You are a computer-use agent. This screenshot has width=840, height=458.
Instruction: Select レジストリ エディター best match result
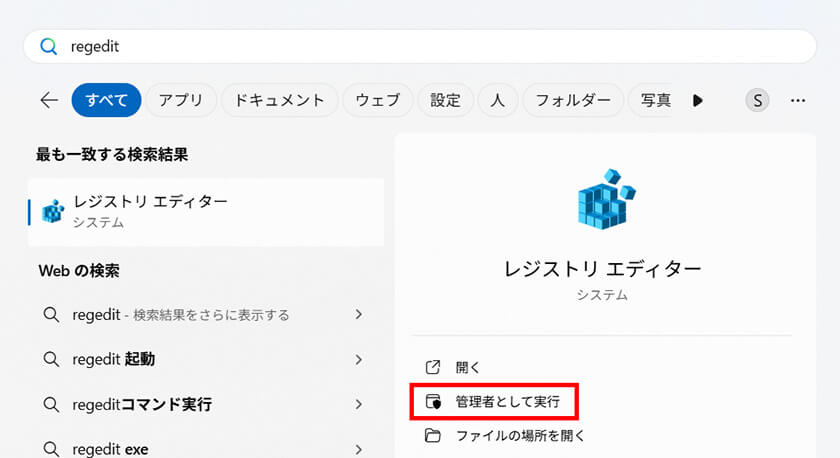pos(206,212)
